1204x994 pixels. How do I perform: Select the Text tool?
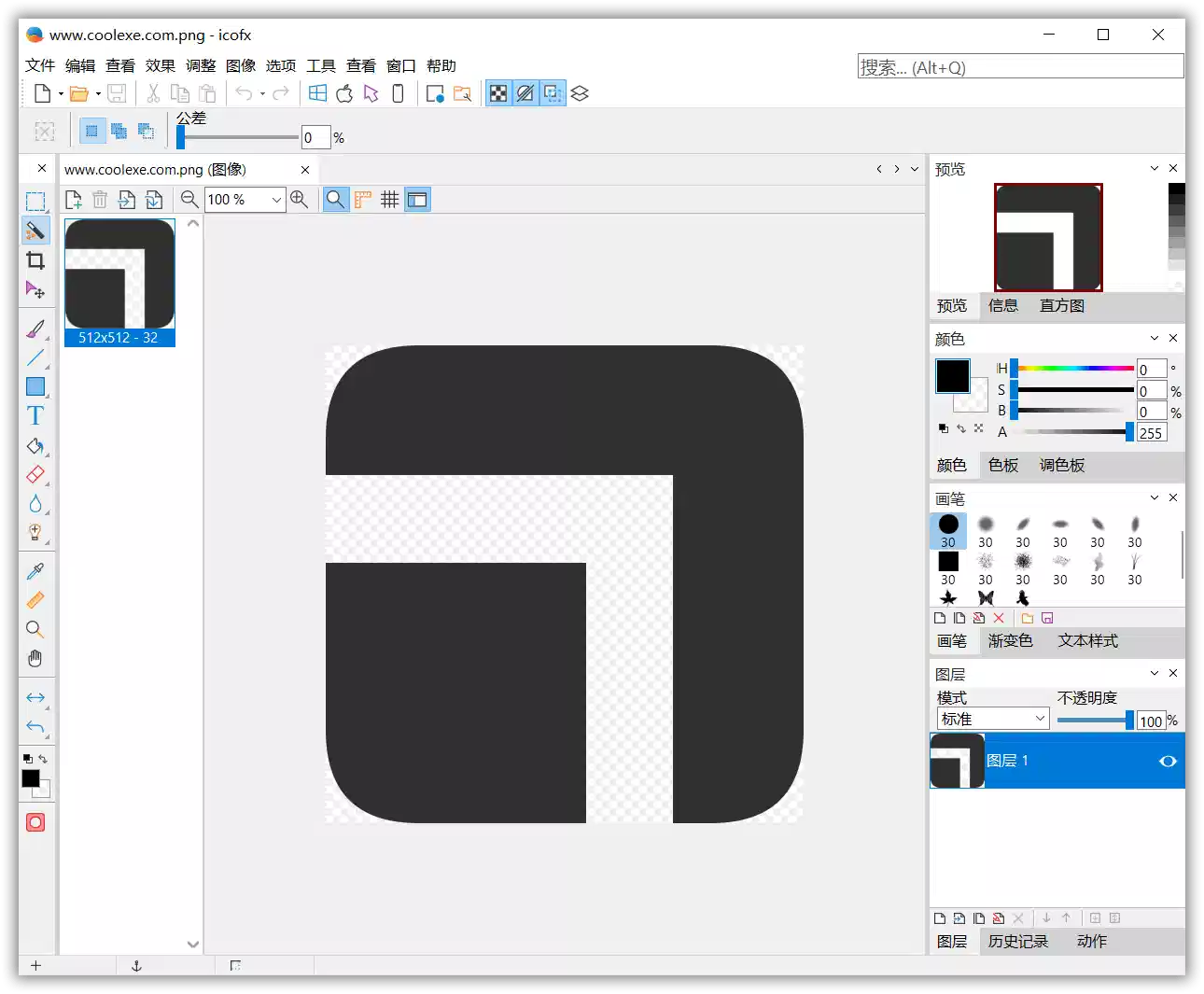[35, 414]
